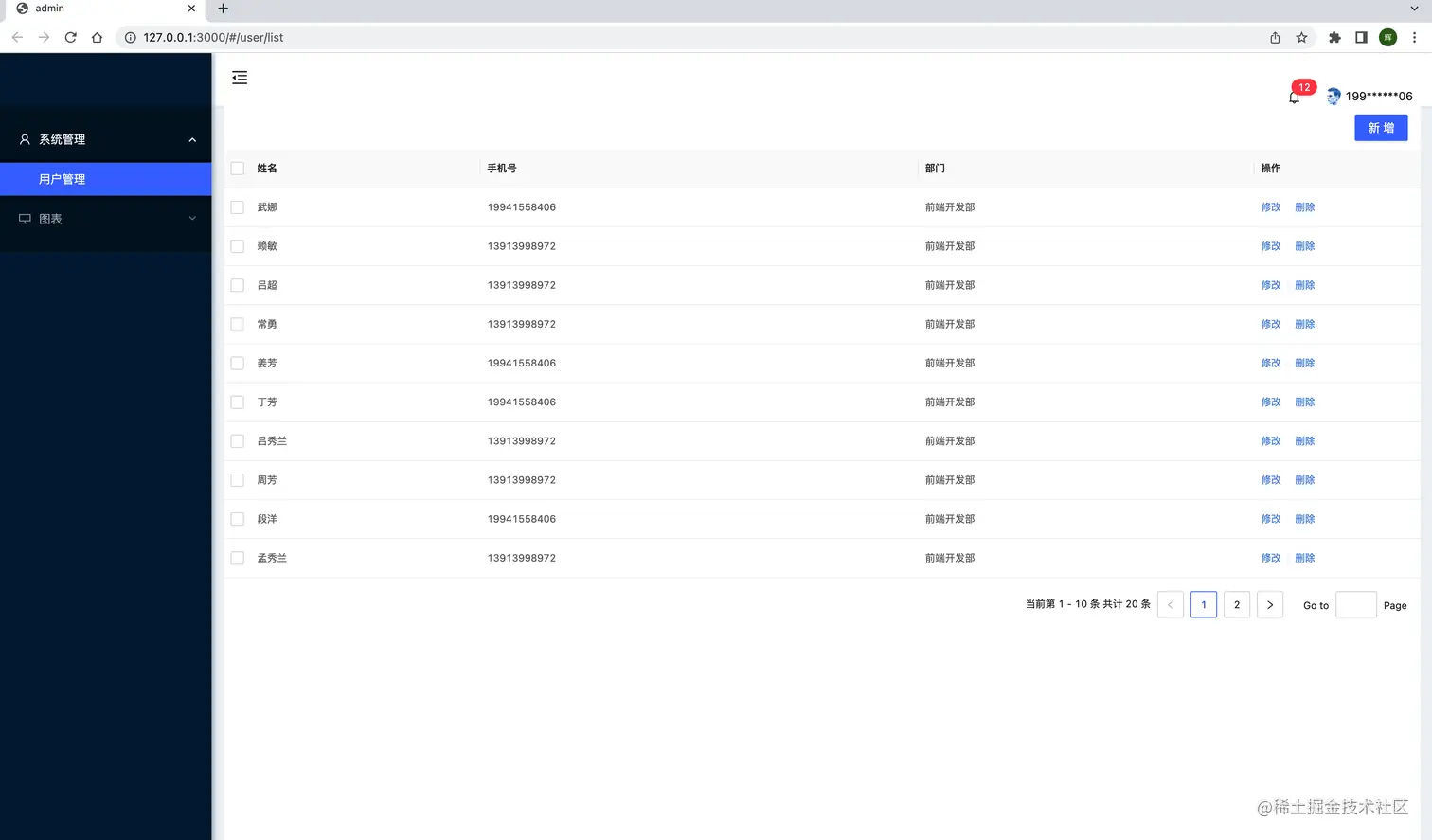Open the tab search chevron in tab strip
Screen dimensions: 1432x840
point(1414,9)
